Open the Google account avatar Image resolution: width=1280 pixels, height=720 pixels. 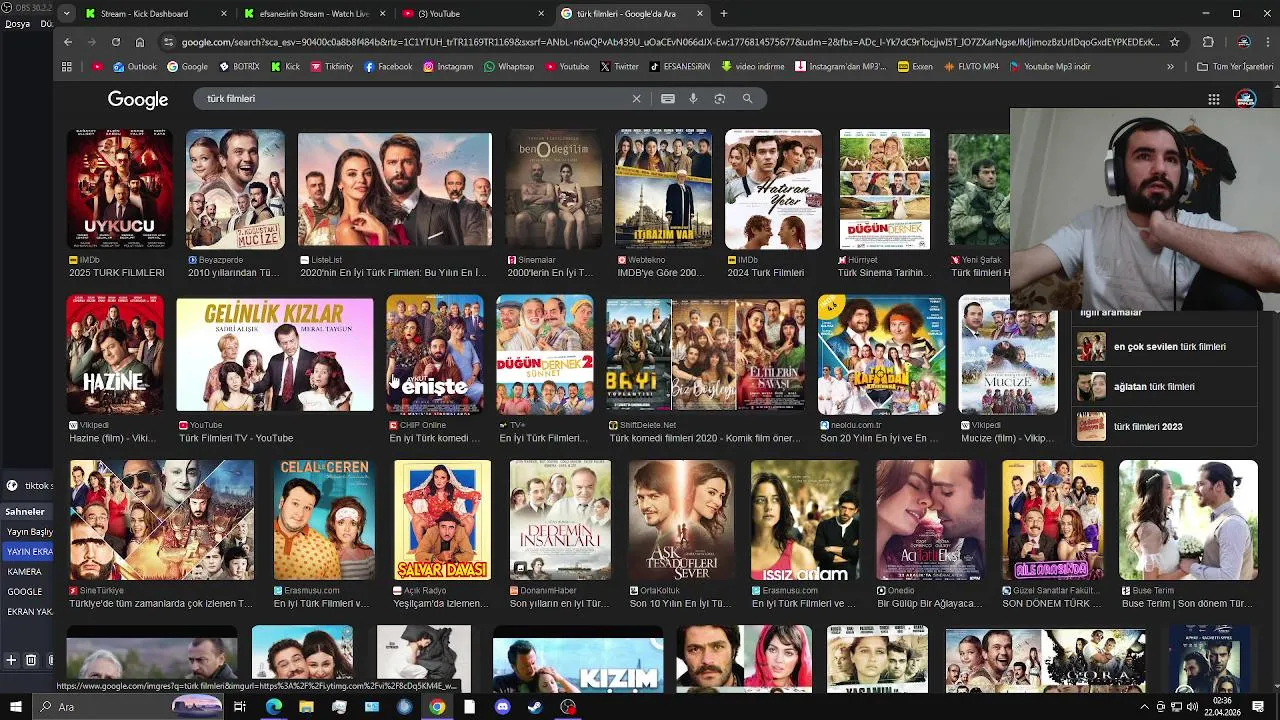point(1246,99)
